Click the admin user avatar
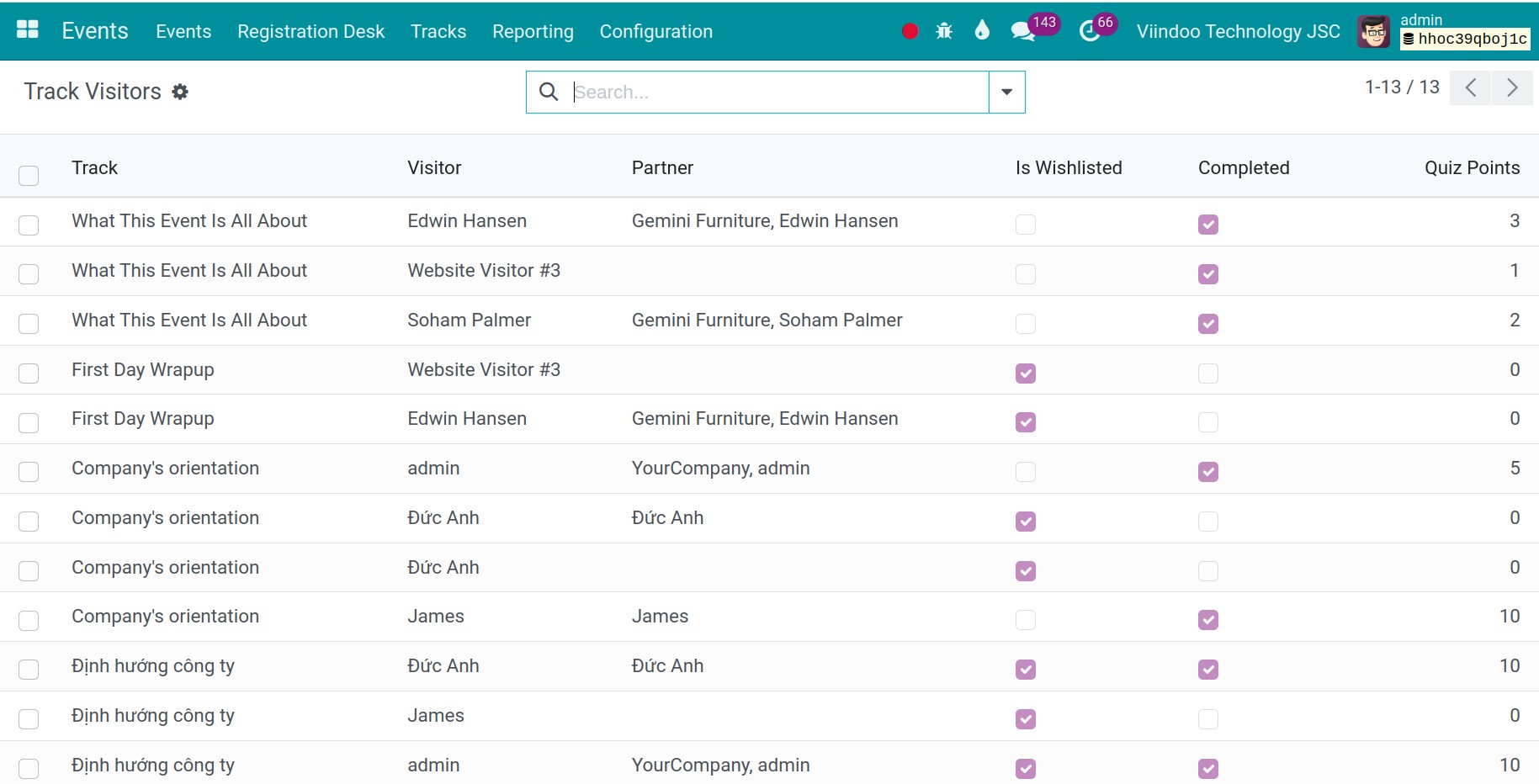 tap(1374, 32)
